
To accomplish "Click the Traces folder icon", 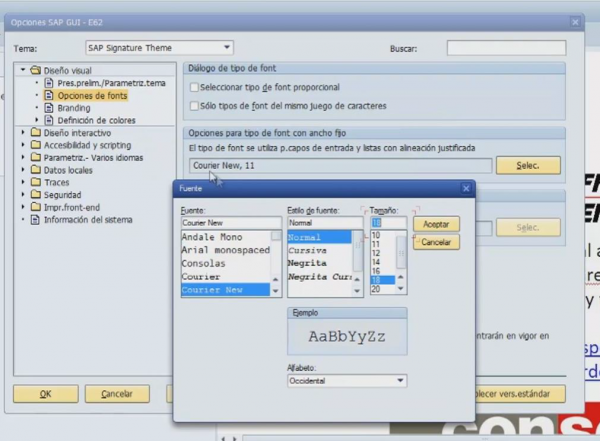I will click(36, 182).
